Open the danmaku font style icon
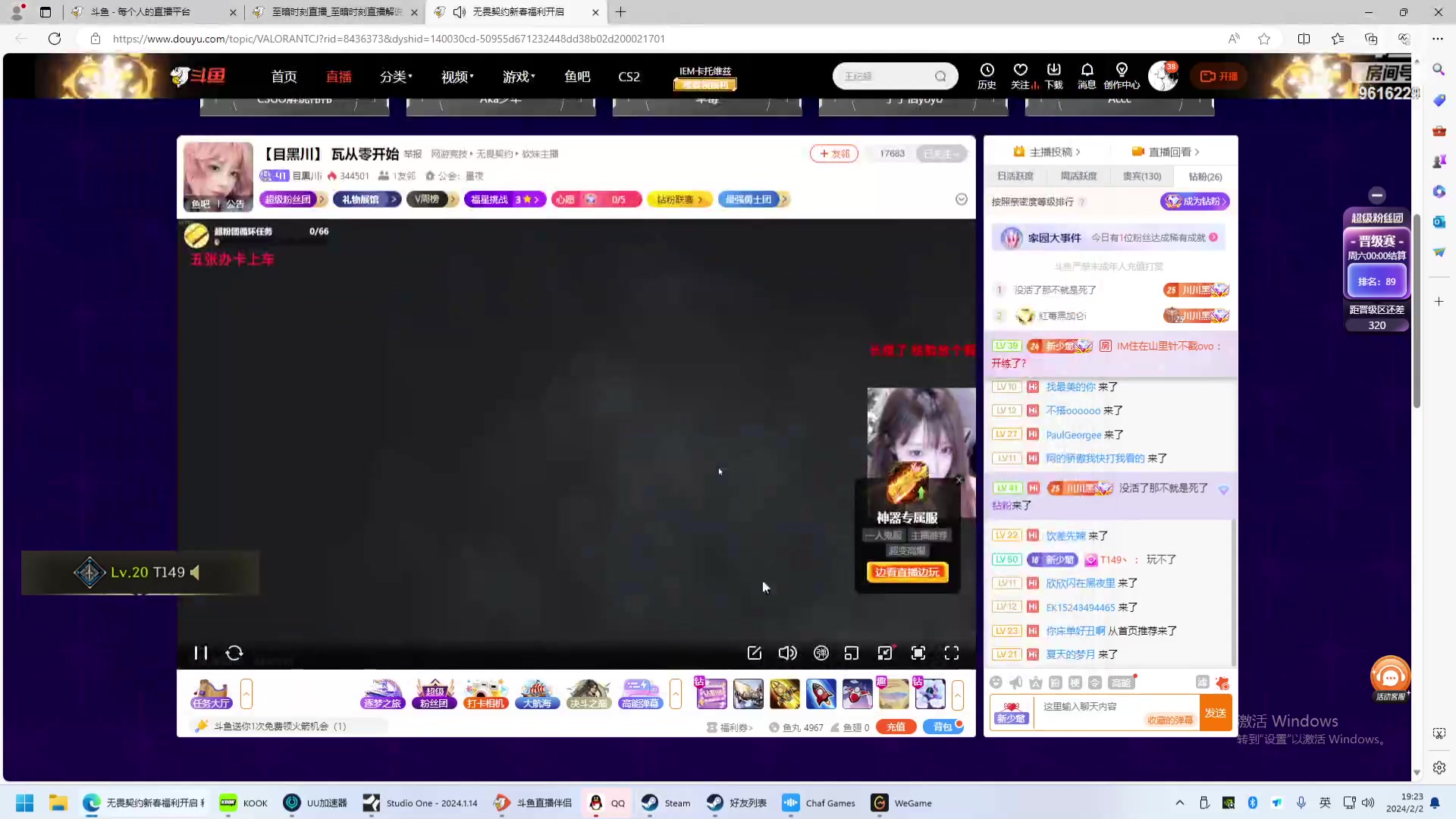 click(x=1036, y=682)
